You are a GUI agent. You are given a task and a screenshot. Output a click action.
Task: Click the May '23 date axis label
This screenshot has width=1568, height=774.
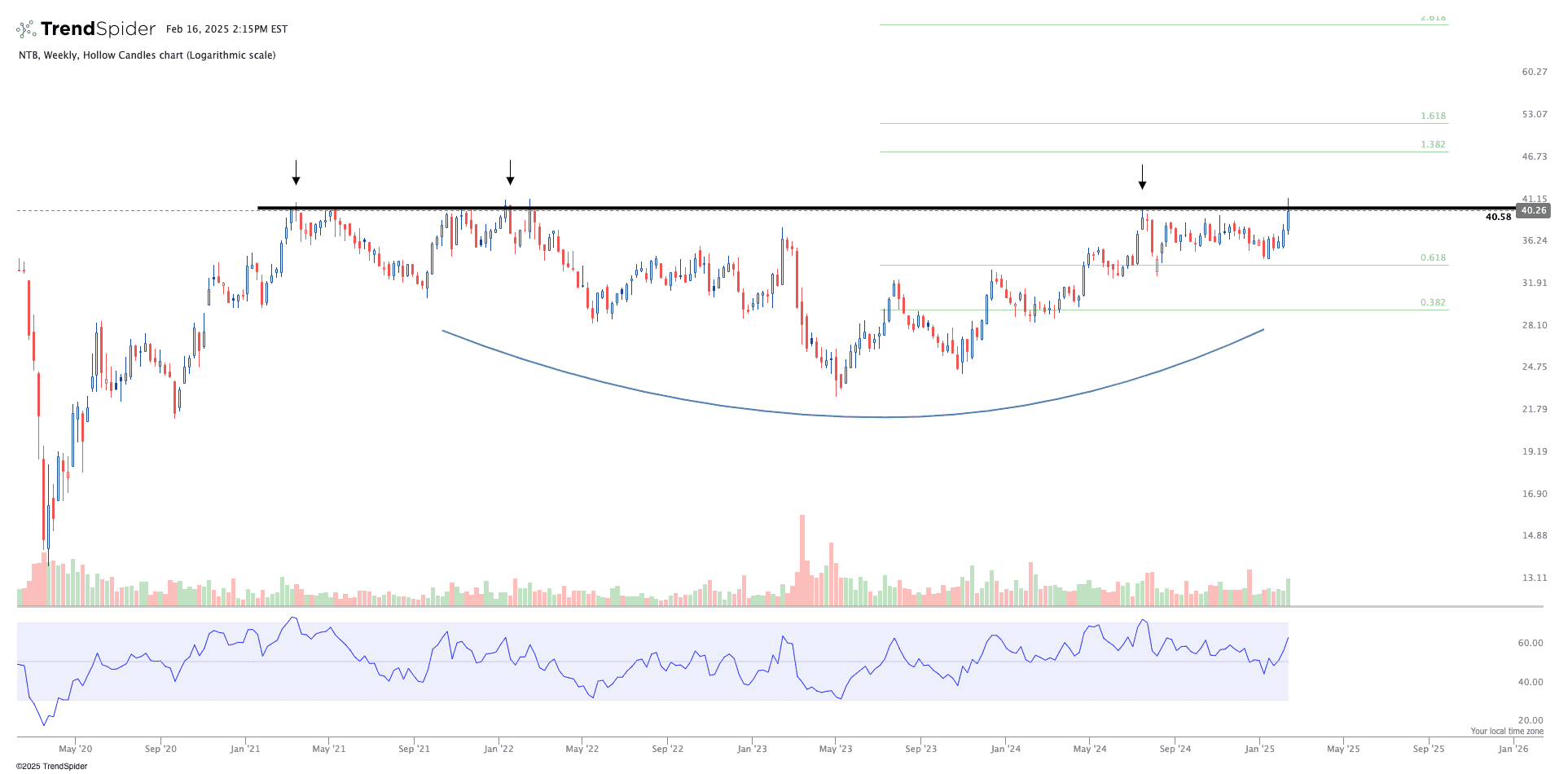(x=836, y=749)
